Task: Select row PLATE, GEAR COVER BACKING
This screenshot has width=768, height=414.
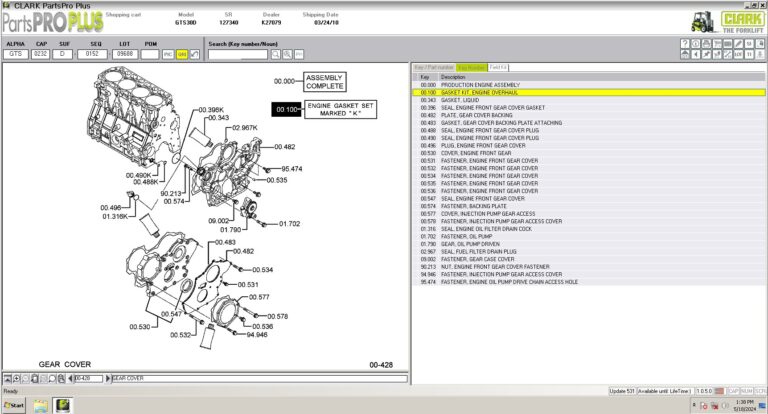Action: [x=588, y=115]
